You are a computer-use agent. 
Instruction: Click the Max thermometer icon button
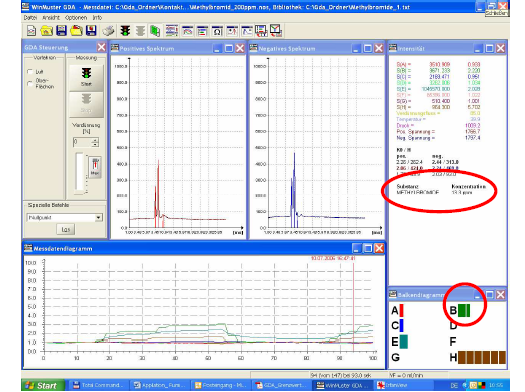(x=95, y=167)
